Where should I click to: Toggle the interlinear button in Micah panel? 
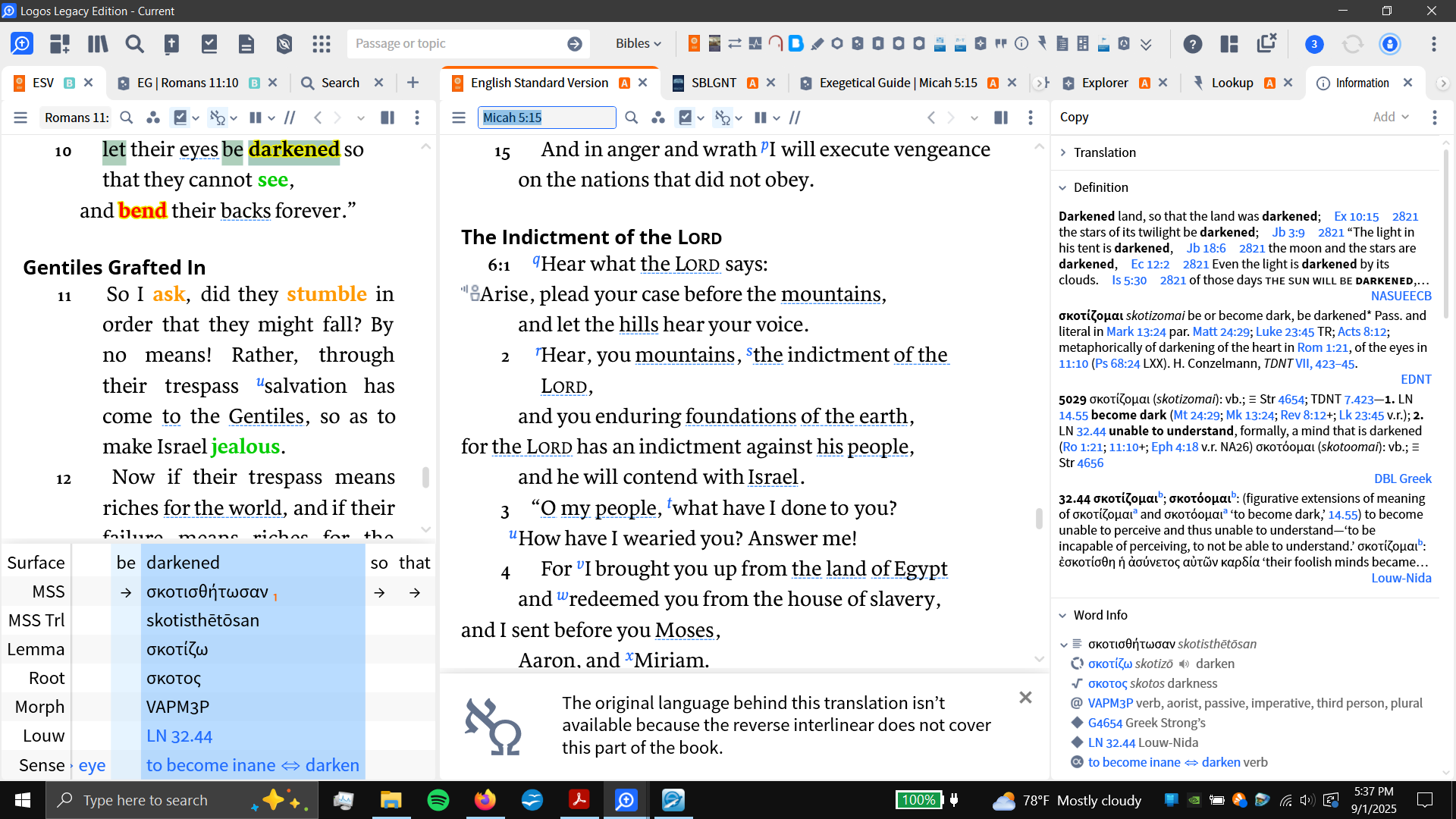point(723,118)
